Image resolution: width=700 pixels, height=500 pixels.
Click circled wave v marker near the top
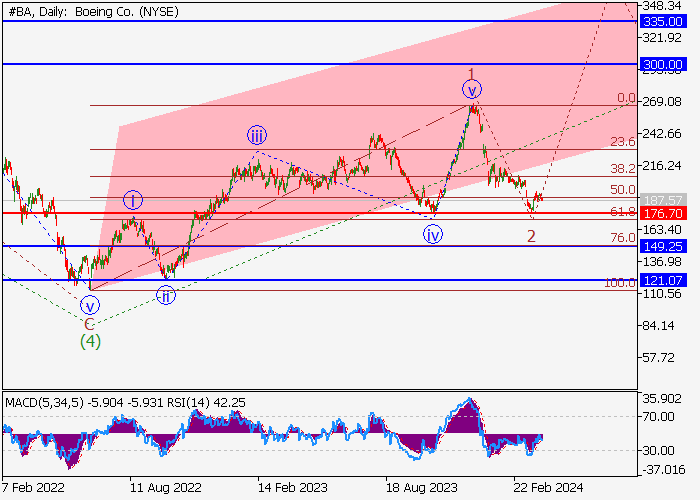click(x=472, y=89)
